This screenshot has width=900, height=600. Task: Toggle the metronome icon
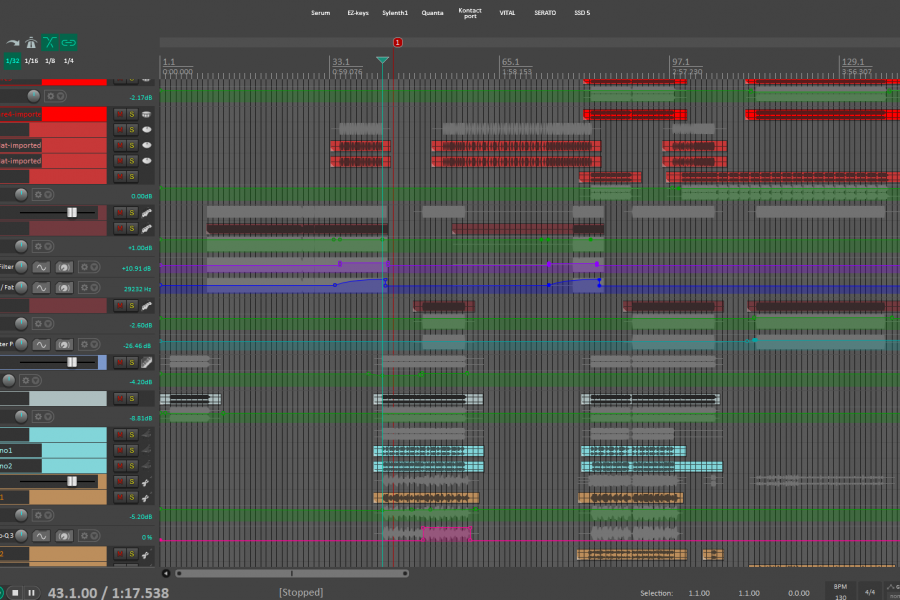(31, 42)
